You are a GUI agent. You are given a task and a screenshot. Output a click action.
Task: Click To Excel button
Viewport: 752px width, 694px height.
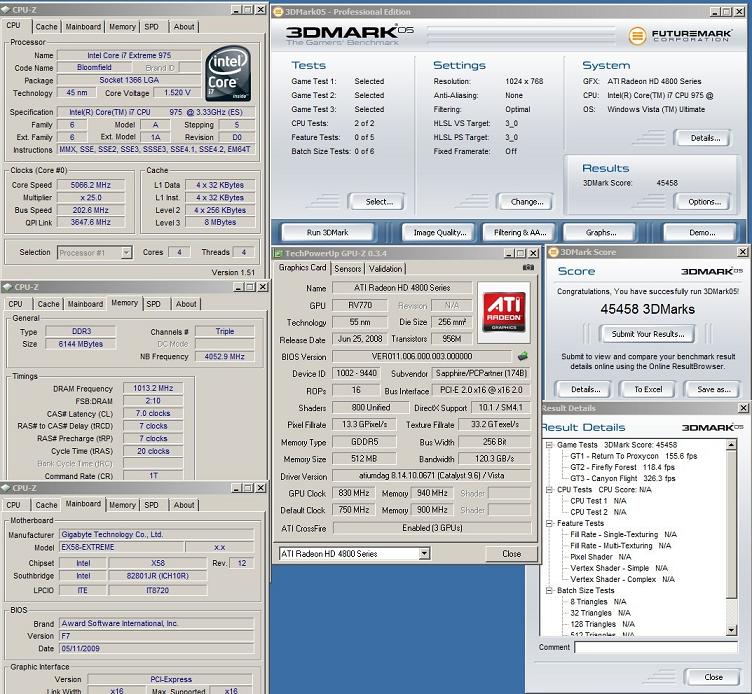point(648,389)
